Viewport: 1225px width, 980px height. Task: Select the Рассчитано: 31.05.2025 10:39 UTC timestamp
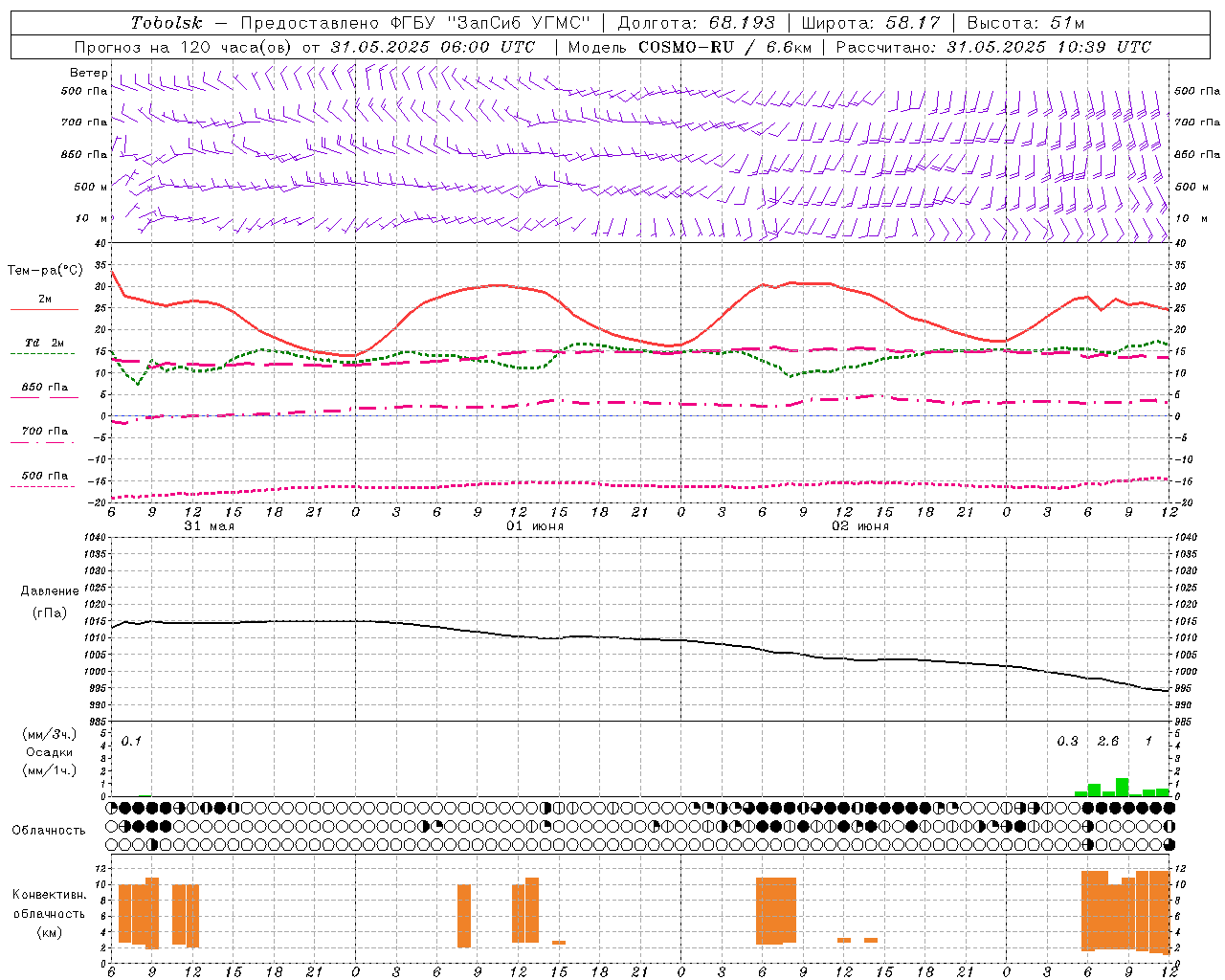(x=993, y=47)
